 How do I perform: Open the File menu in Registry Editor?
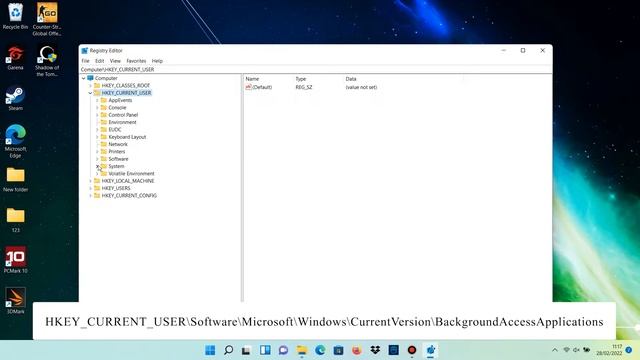click(85, 61)
